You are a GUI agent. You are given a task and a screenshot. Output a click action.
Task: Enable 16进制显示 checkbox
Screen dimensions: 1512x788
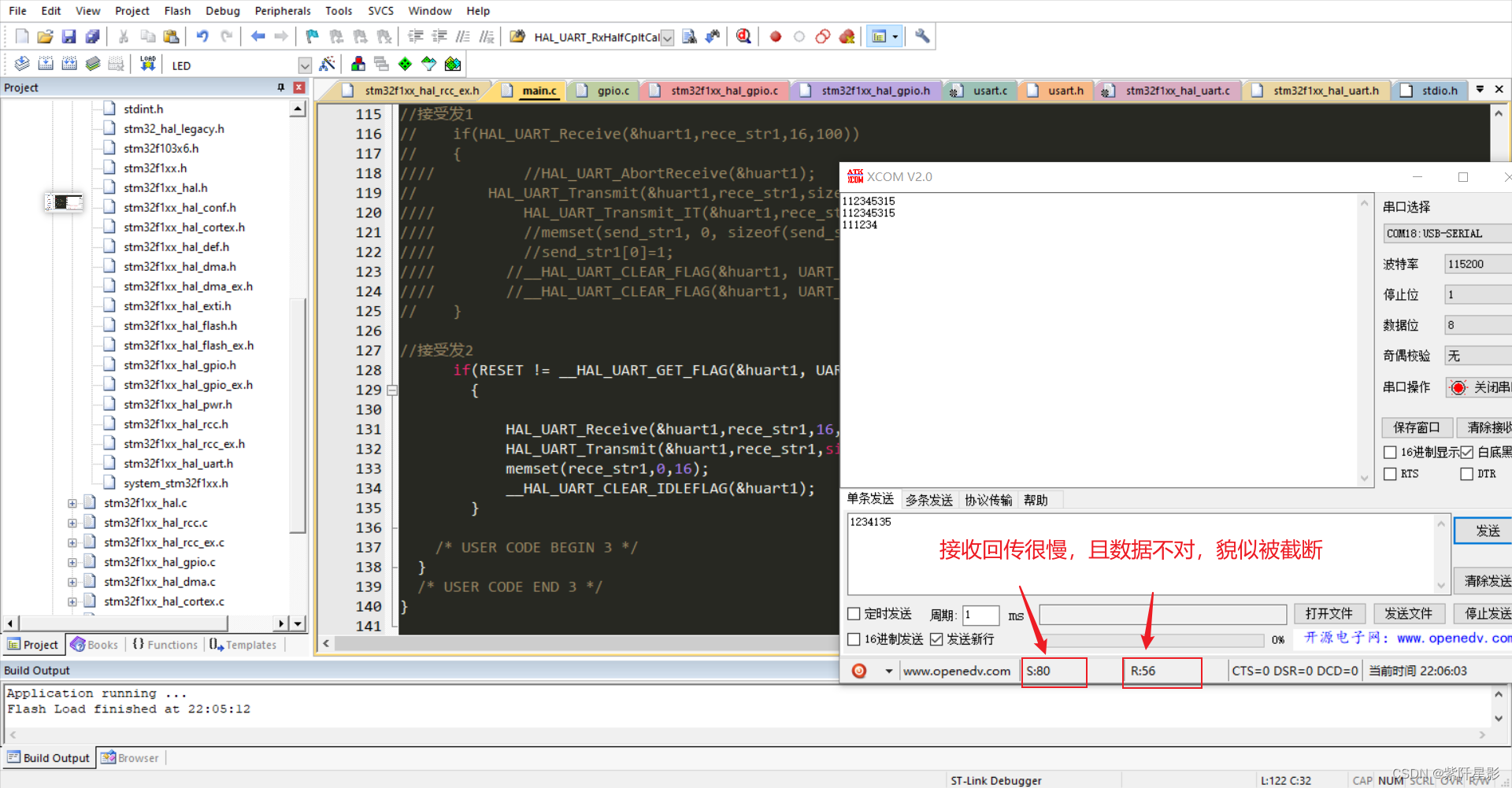point(1390,452)
